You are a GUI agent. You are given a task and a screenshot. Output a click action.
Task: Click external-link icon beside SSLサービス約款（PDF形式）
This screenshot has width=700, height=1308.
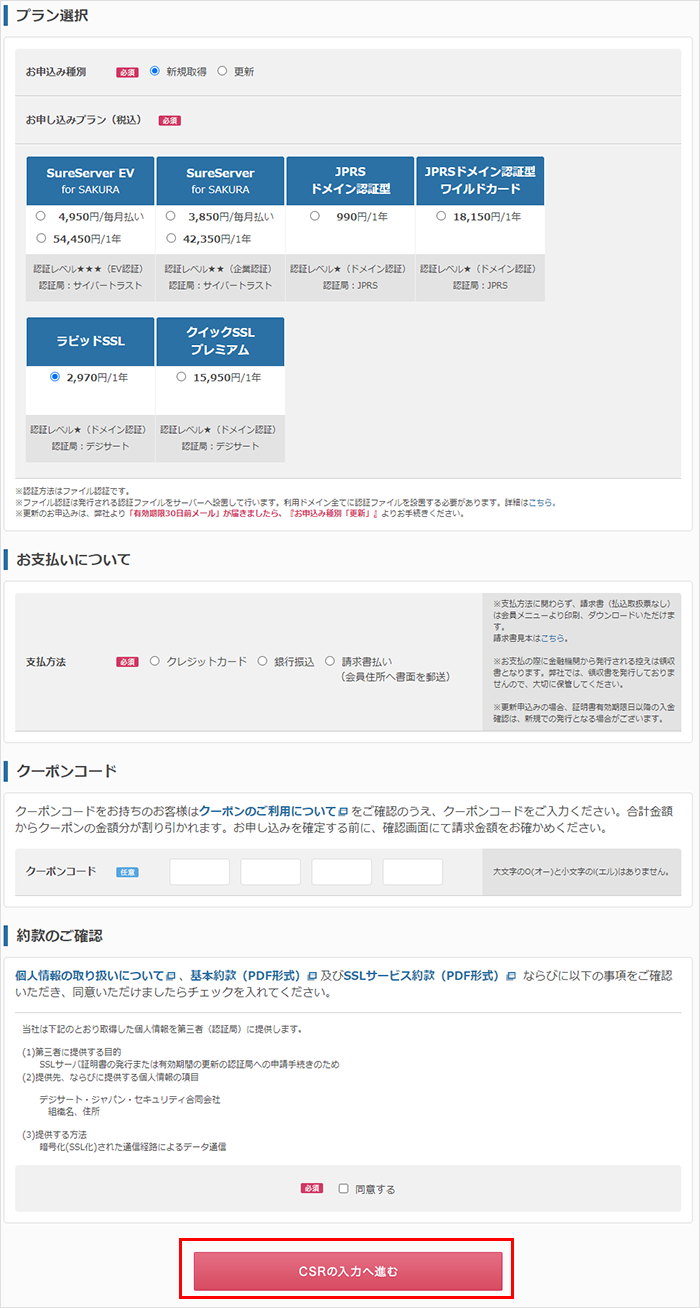point(511,976)
